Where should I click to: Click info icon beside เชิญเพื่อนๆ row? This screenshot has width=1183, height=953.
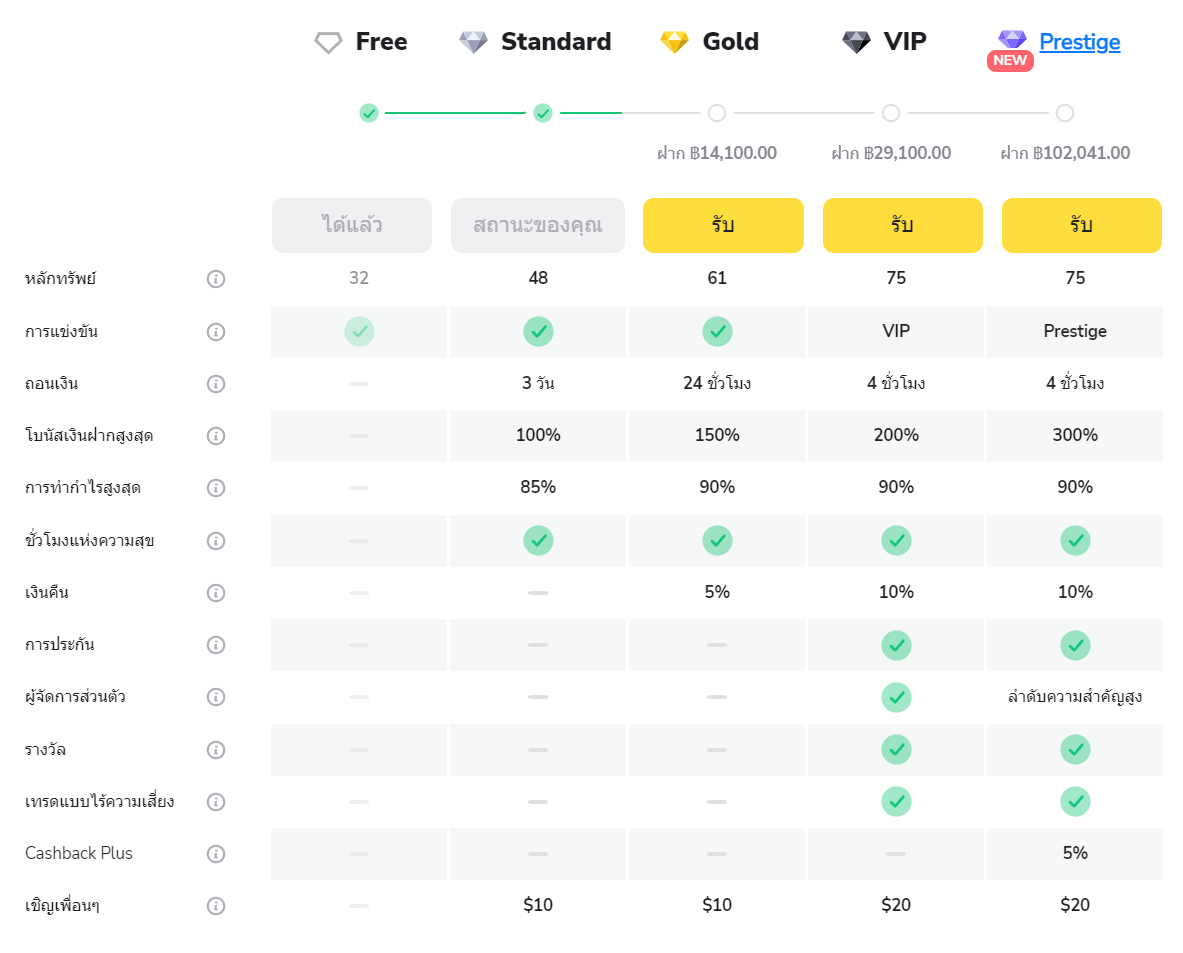[x=215, y=906]
